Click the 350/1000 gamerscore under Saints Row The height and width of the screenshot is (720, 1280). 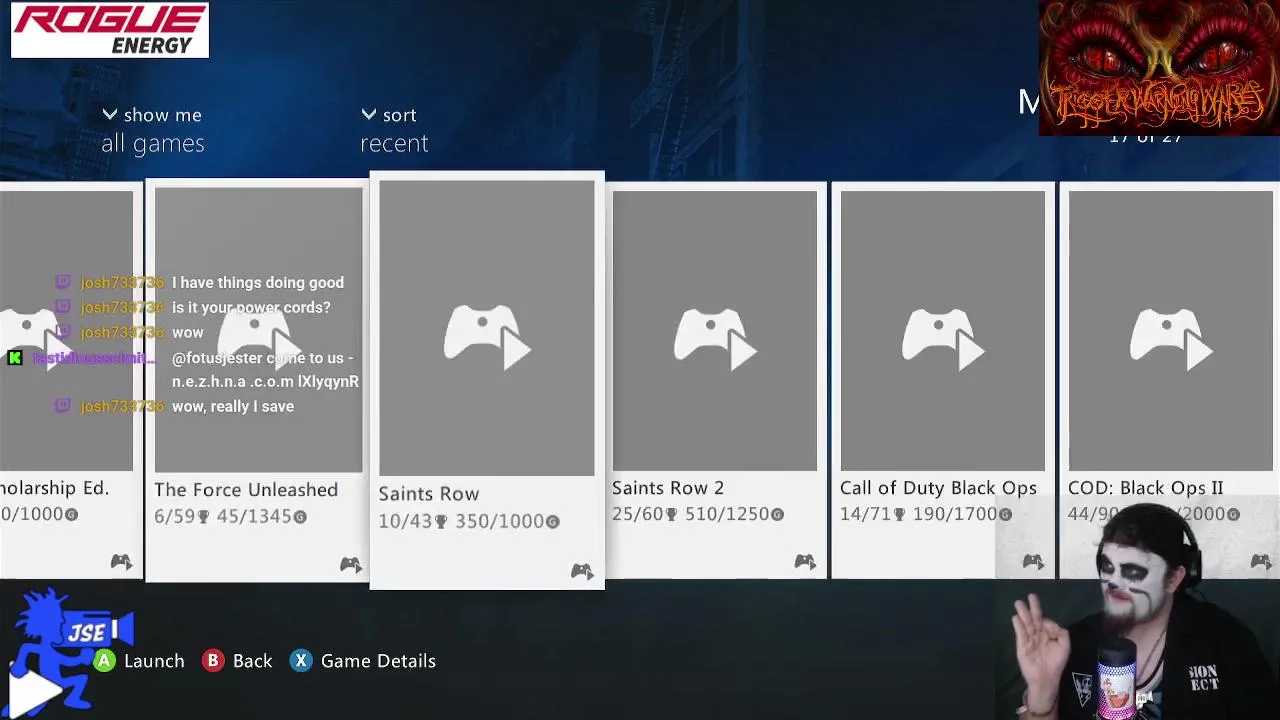(x=507, y=521)
